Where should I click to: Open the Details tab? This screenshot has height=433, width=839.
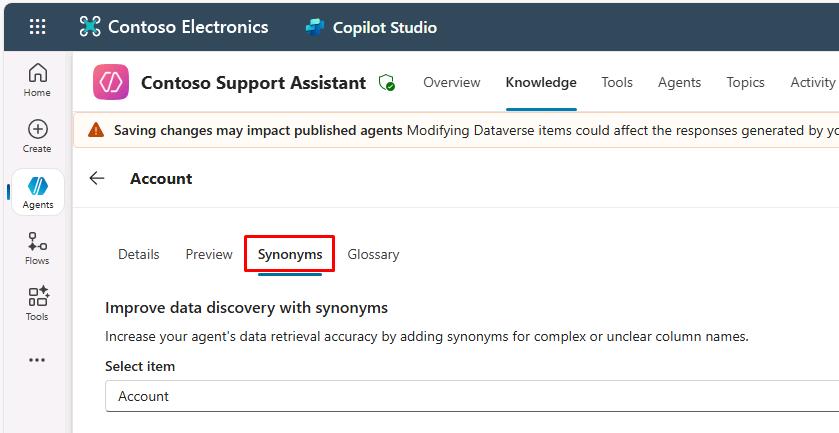[138, 254]
